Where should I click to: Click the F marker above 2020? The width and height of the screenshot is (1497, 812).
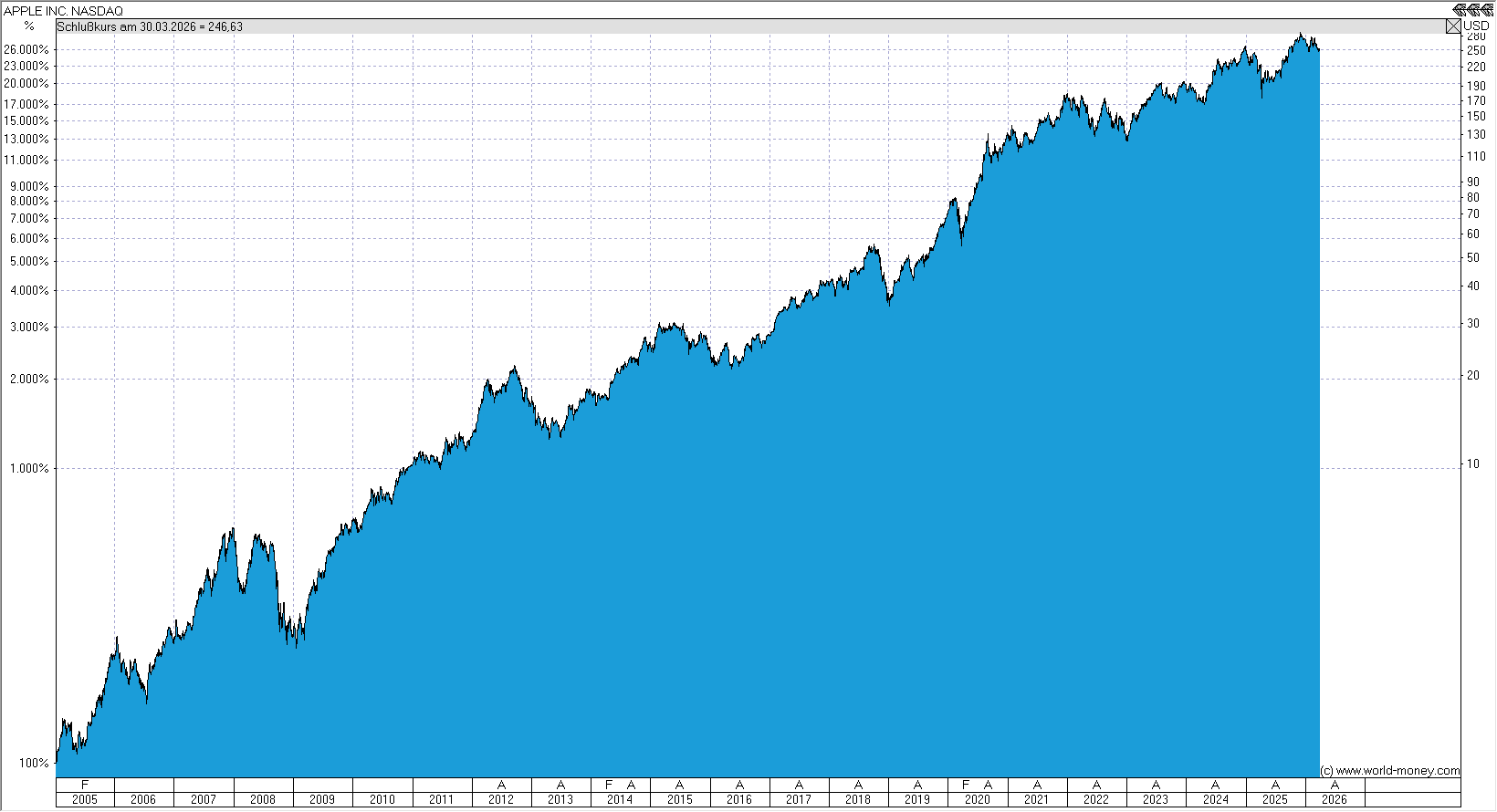coord(966,785)
